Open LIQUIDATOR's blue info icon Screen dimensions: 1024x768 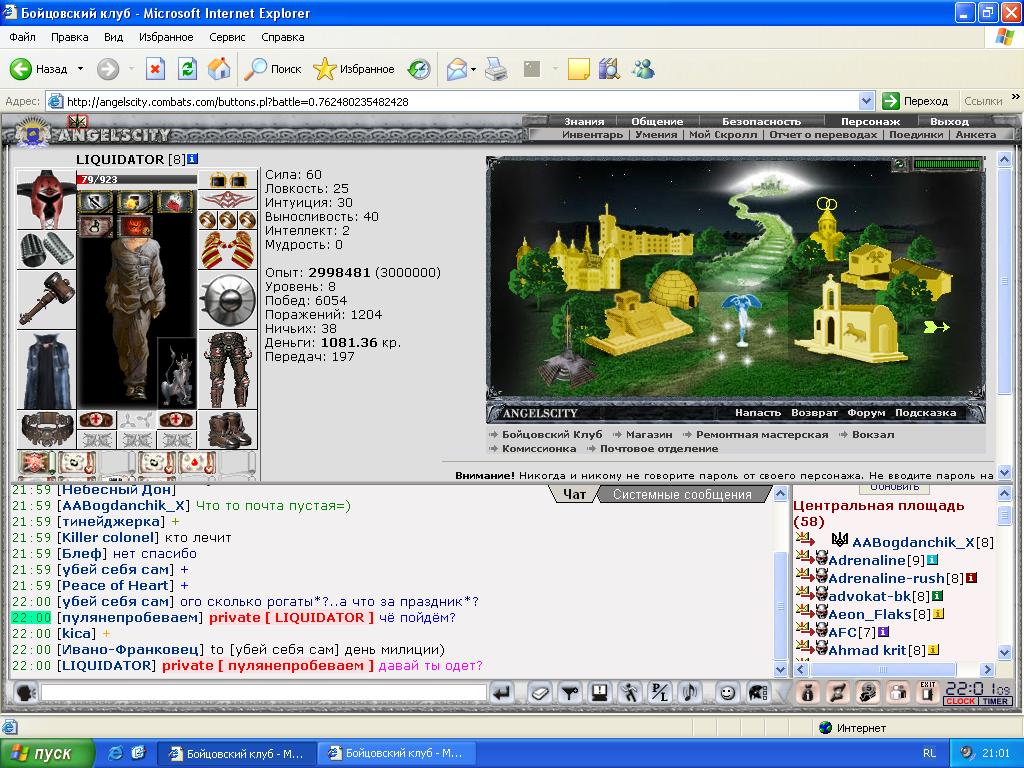click(193, 159)
